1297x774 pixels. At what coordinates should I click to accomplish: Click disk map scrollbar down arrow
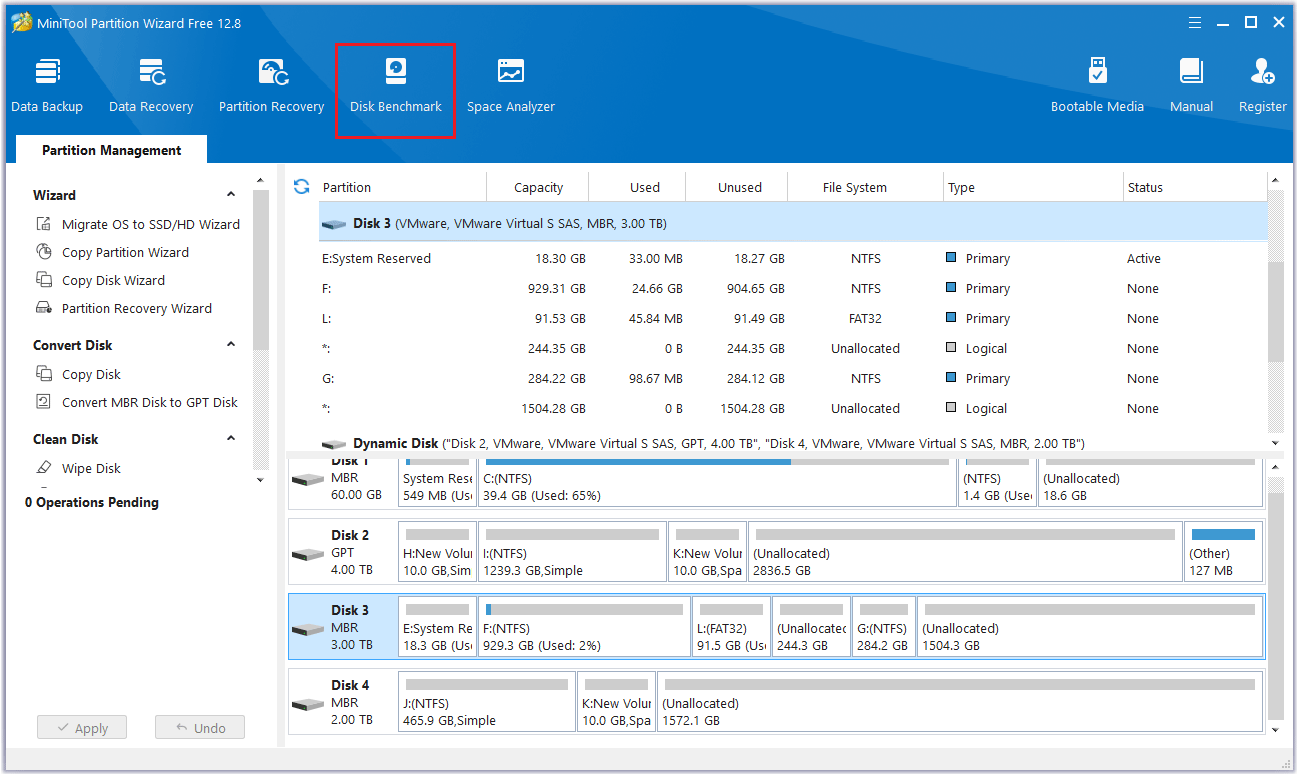(x=1275, y=730)
